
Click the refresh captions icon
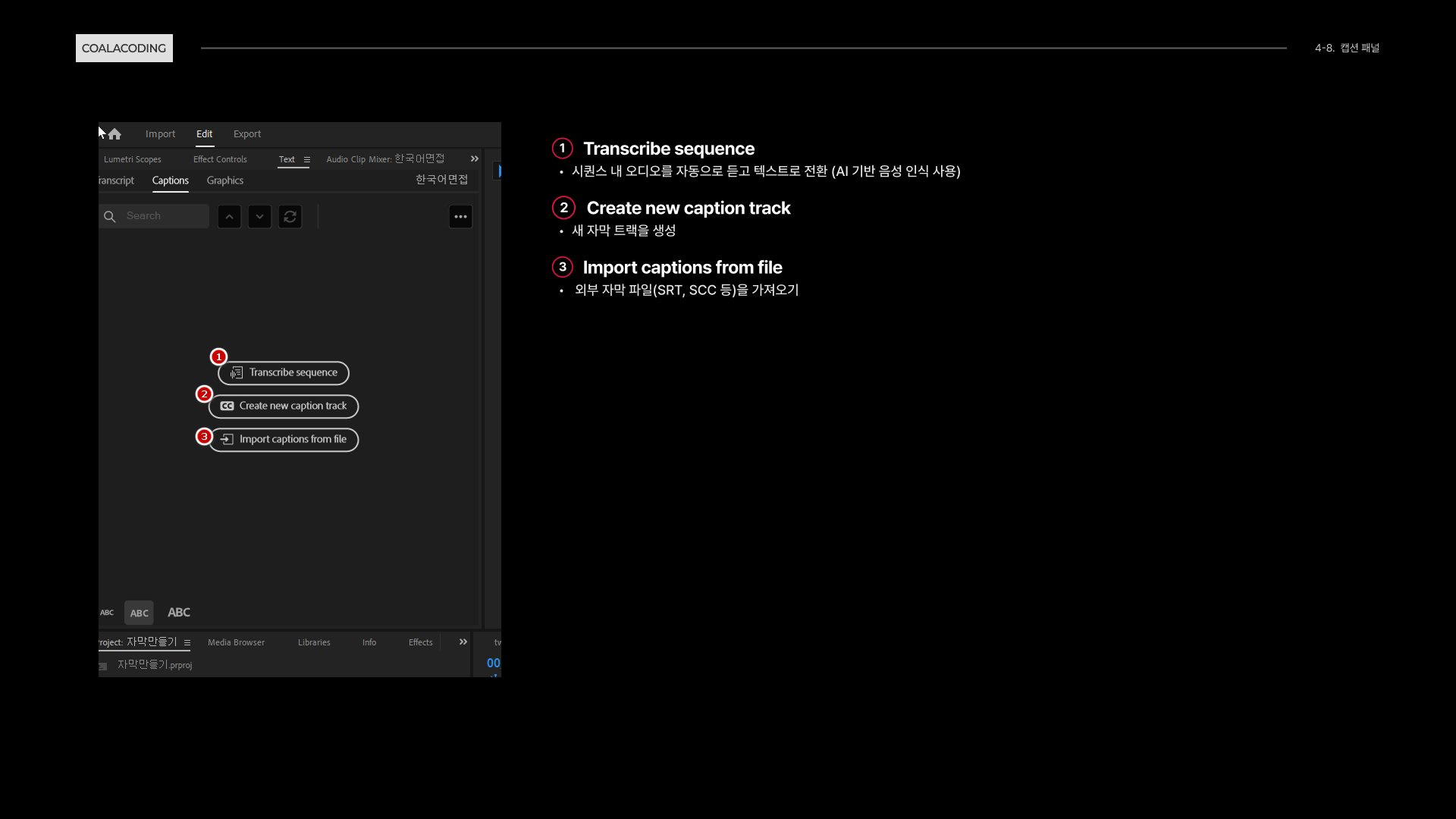[x=290, y=217]
